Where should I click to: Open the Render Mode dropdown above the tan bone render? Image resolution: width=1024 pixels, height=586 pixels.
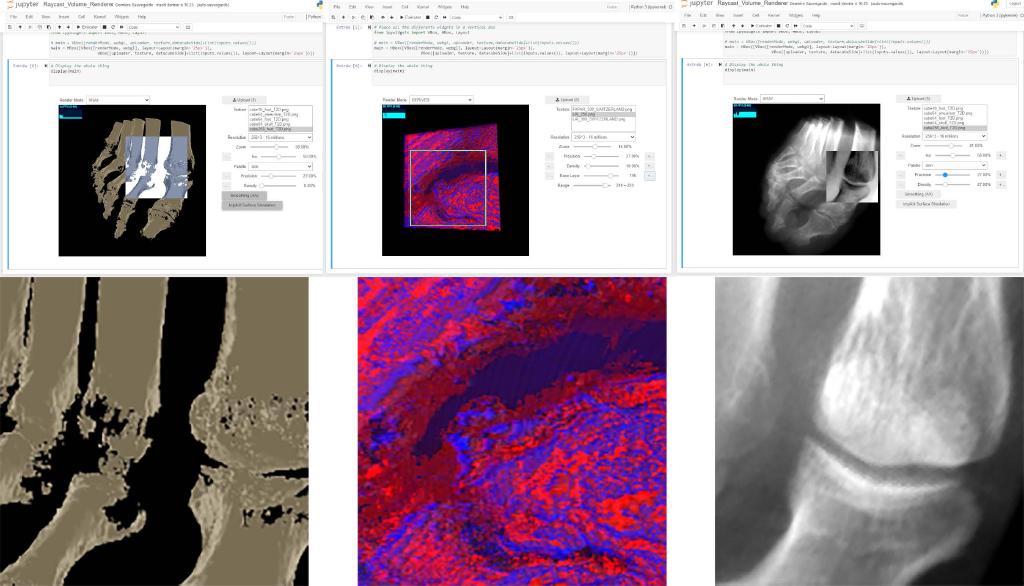[x=118, y=100]
